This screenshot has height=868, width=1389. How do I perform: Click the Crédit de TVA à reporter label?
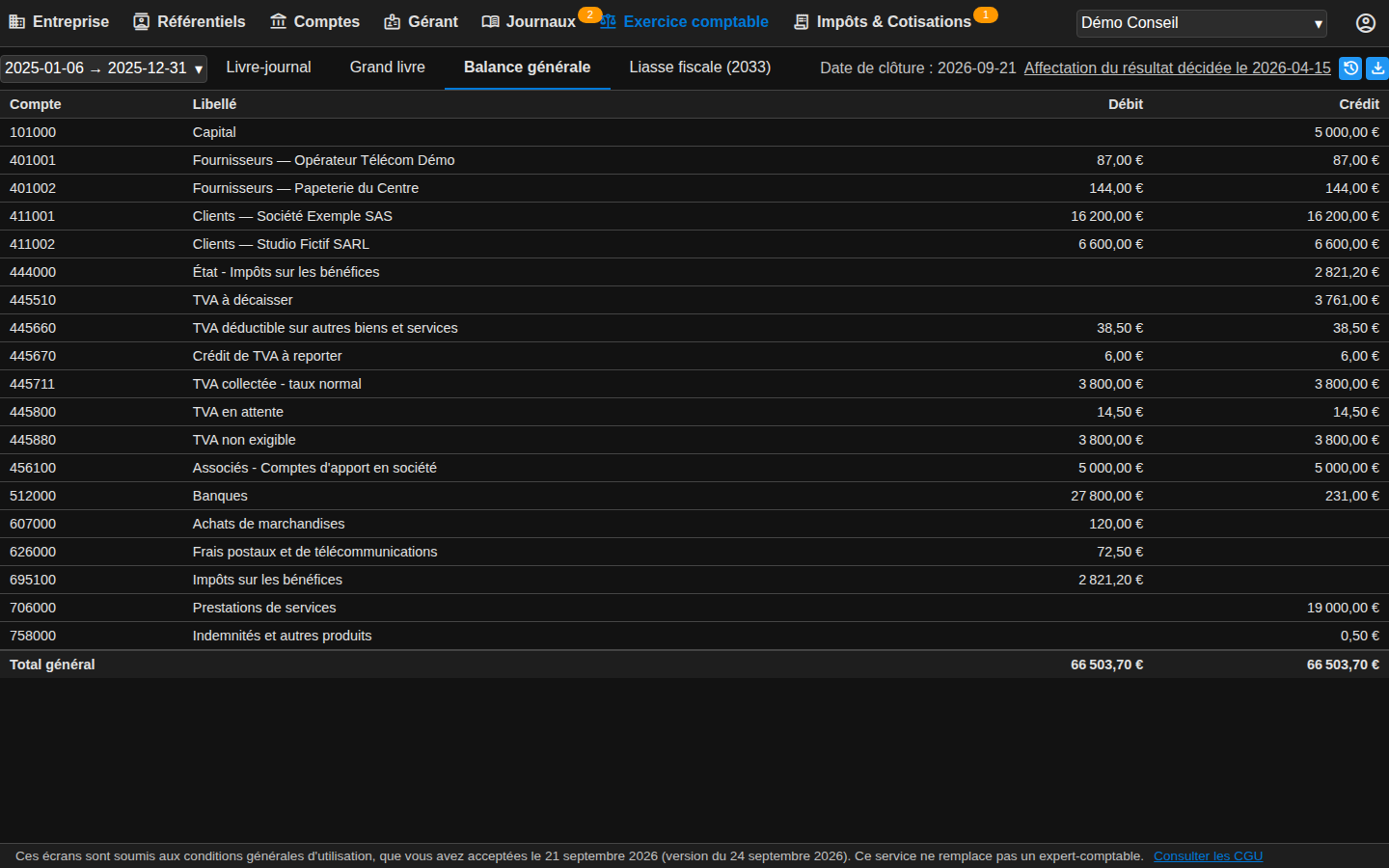pos(267,356)
